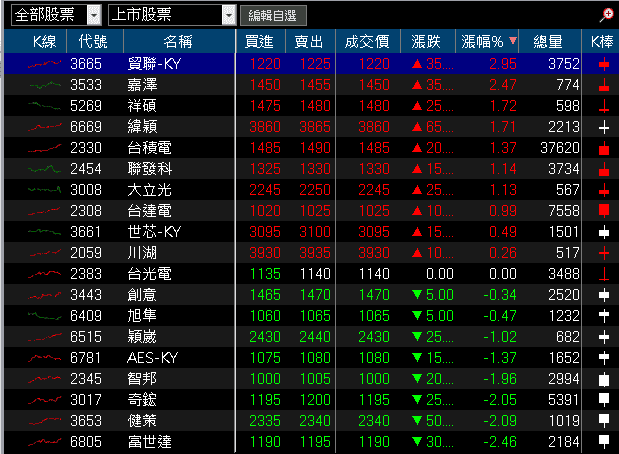Open K-line mini chart for 2383
619x454 pixels.
click(44, 274)
